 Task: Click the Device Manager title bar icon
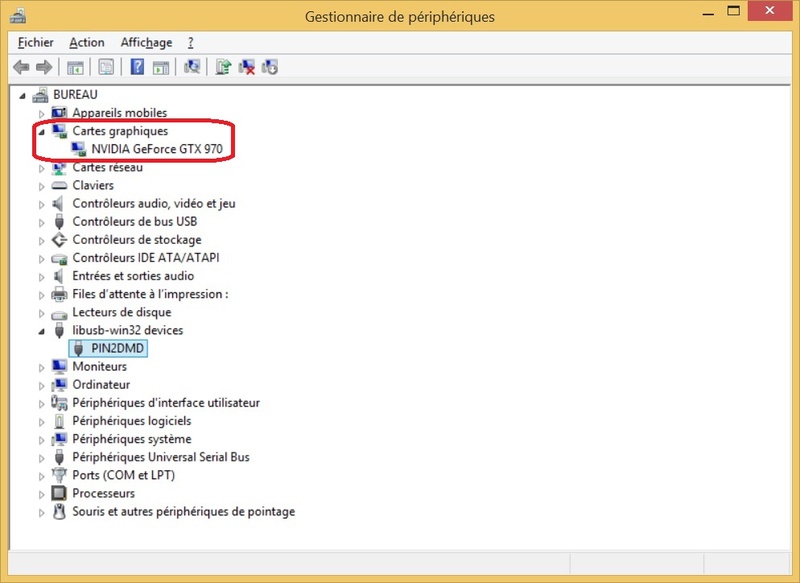point(18,16)
